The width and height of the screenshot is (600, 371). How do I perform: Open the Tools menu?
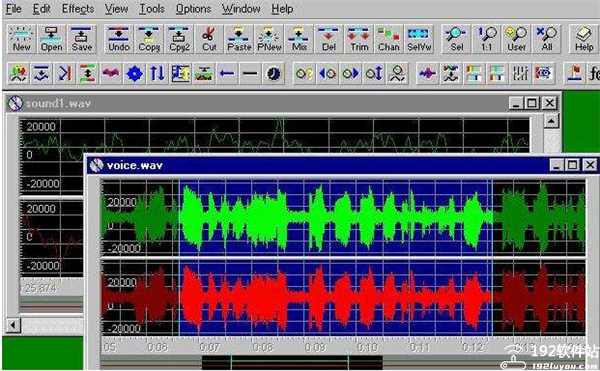coord(152,9)
